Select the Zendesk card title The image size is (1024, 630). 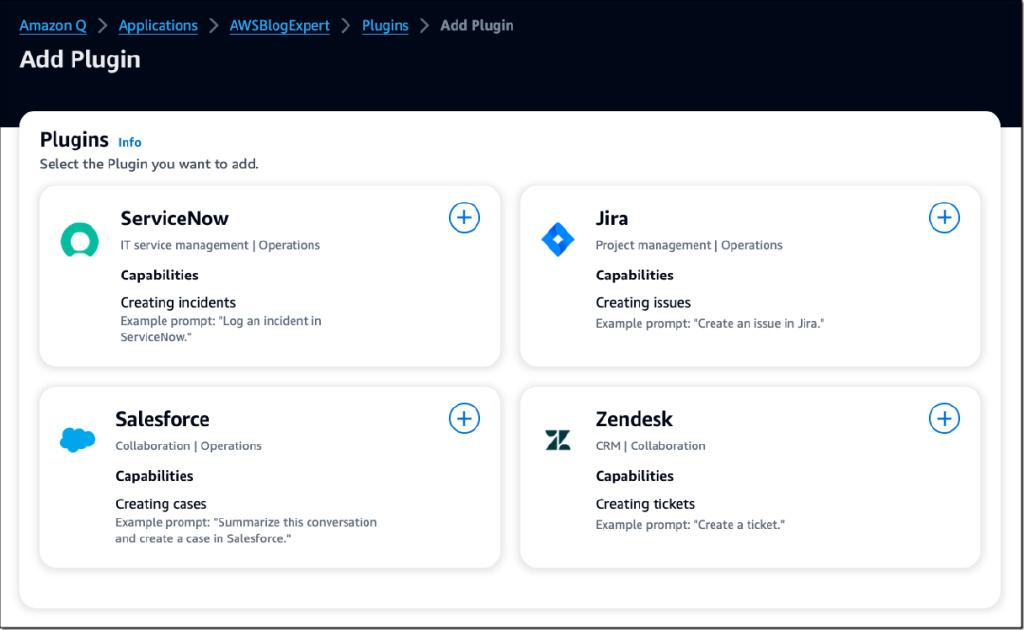coord(634,419)
